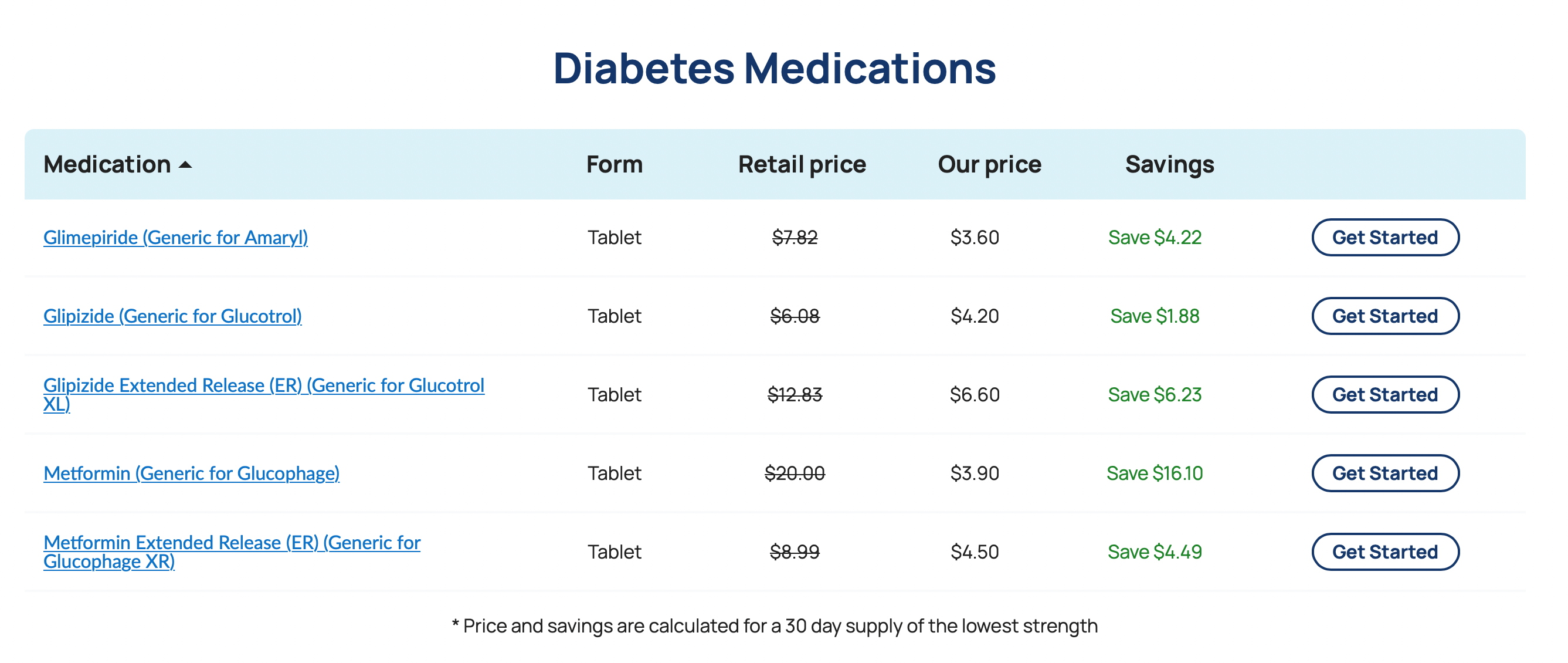This screenshot has width=1568, height=663.
Task: Click the Retail price column header
Action: pyautogui.click(x=802, y=165)
